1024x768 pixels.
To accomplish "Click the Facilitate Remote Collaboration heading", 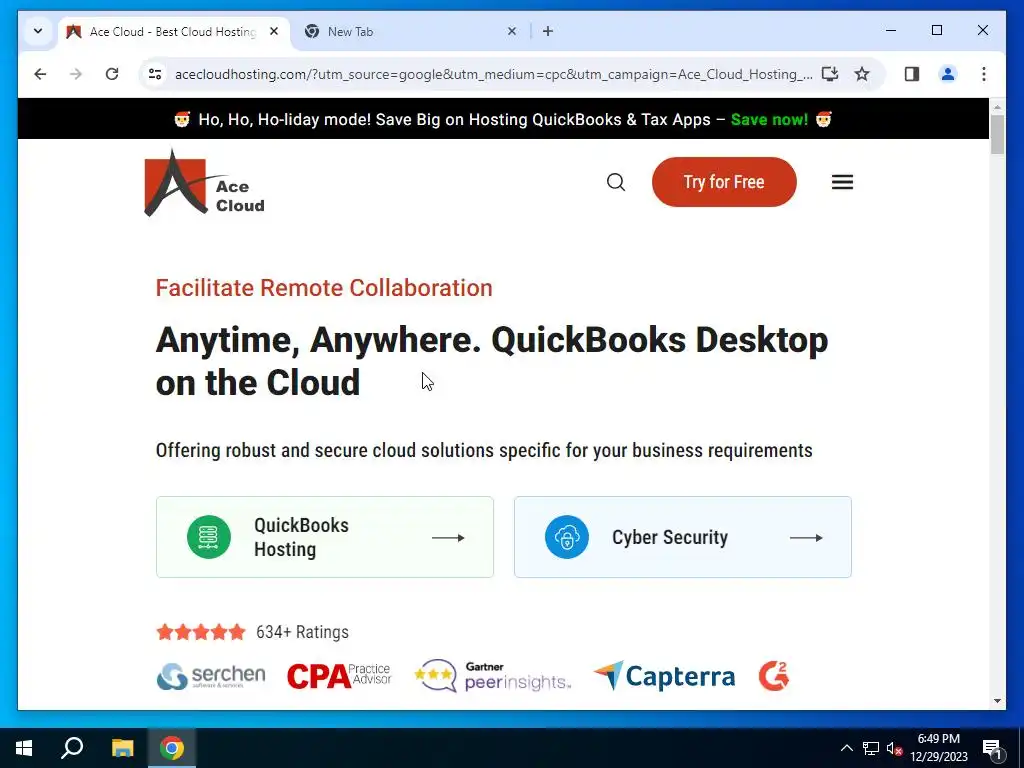I will (x=324, y=287).
